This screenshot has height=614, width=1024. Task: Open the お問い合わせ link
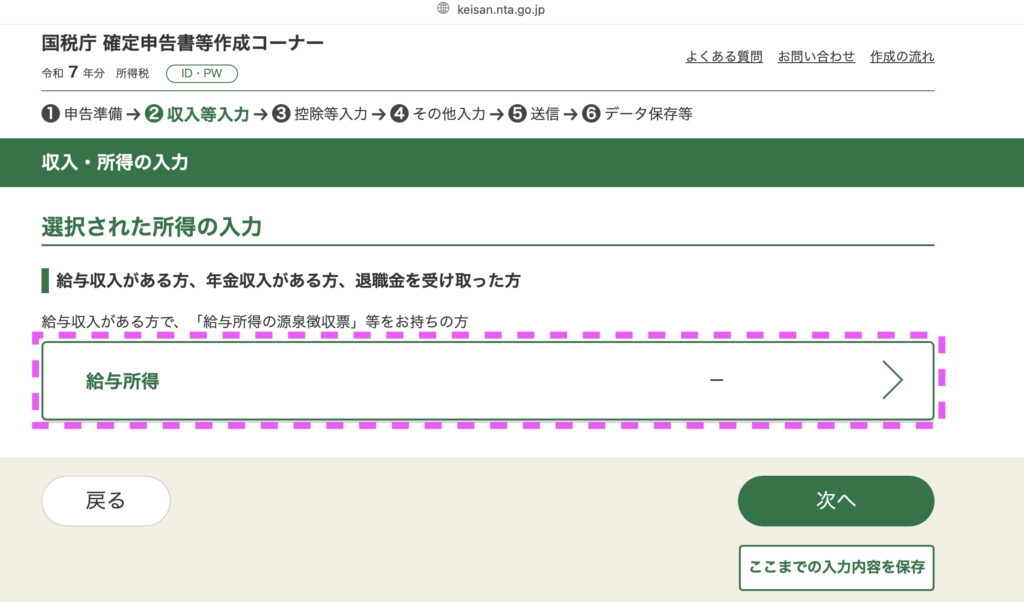coord(816,57)
